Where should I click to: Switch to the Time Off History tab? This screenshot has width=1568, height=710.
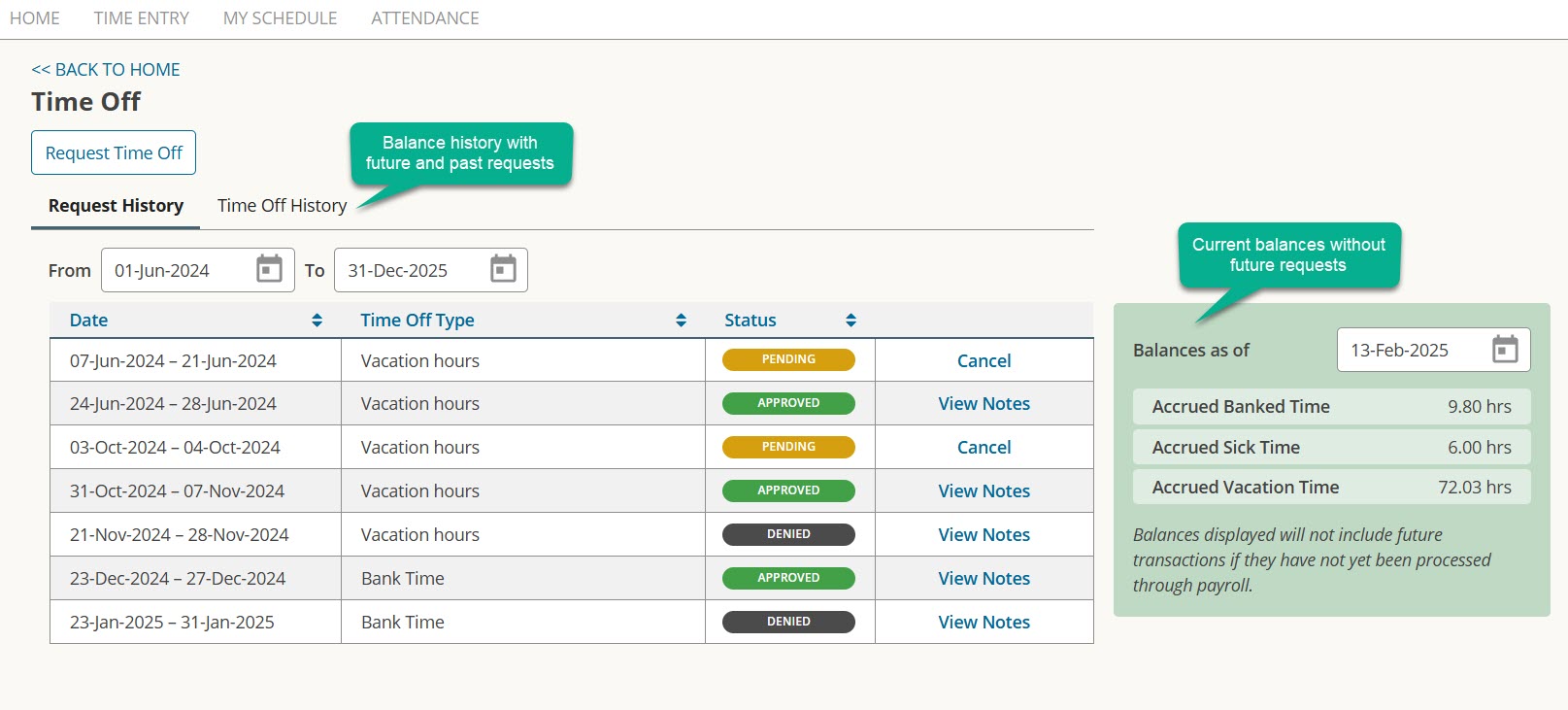point(282,206)
